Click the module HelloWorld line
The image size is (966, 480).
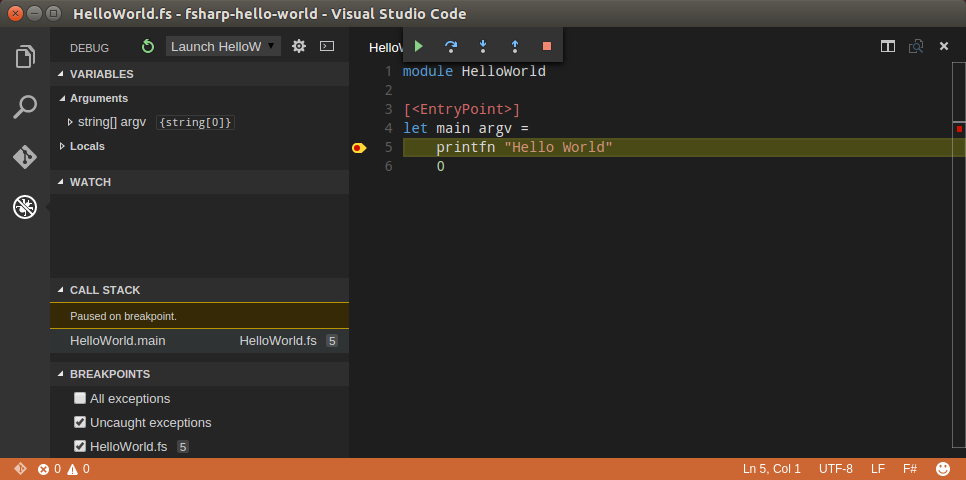click(474, 71)
